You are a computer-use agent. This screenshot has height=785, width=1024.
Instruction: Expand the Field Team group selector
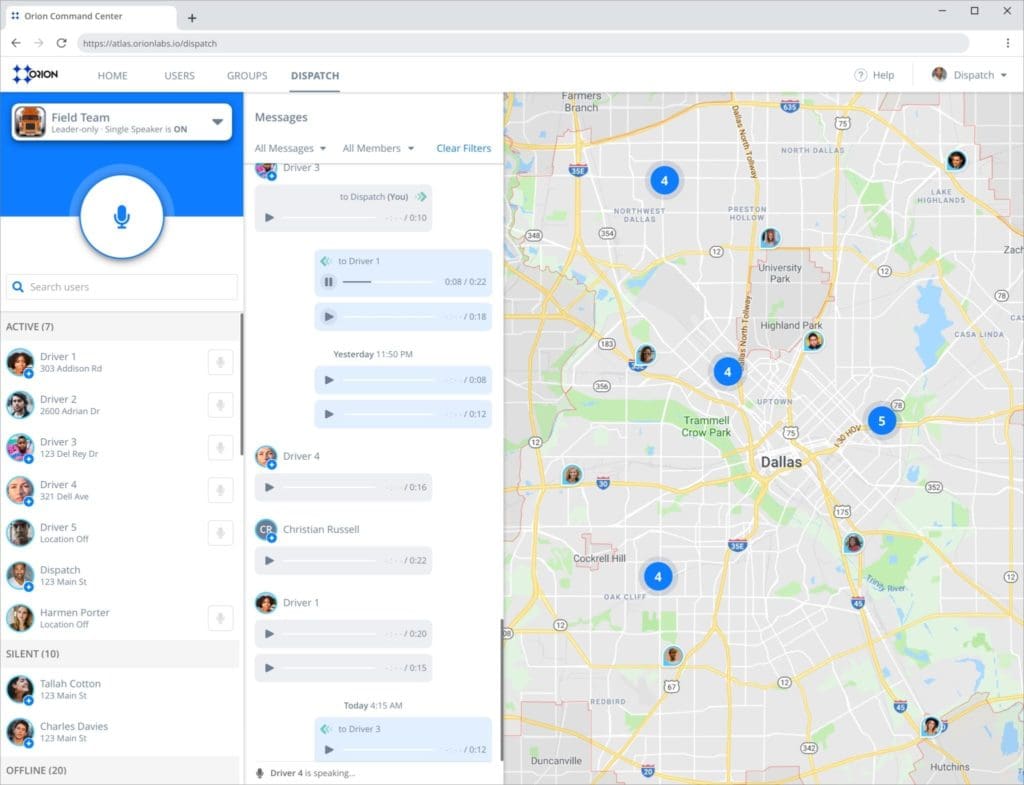point(217,122)
